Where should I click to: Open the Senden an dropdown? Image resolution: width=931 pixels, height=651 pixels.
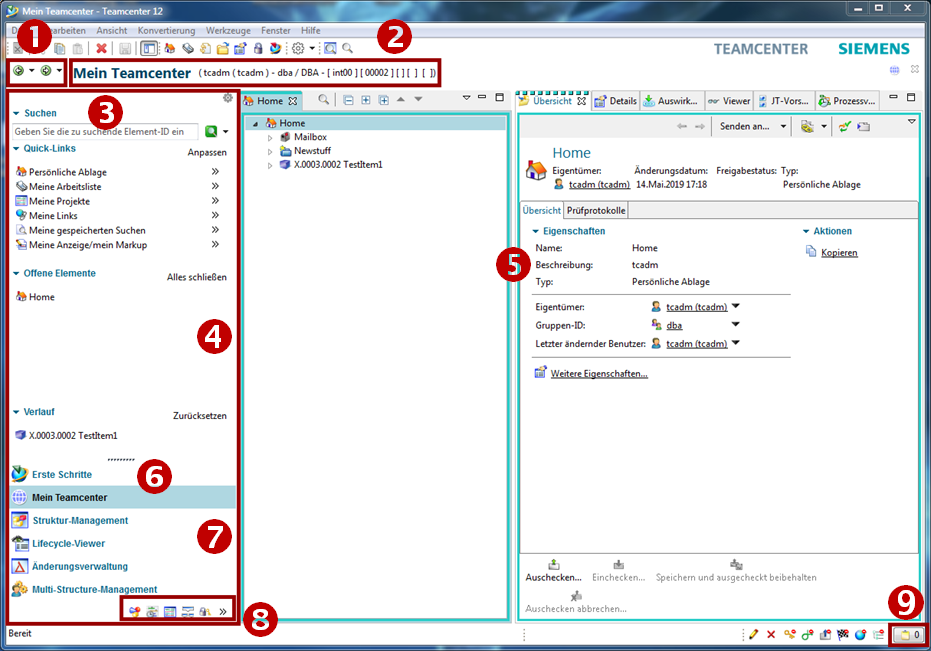[752, 127]
